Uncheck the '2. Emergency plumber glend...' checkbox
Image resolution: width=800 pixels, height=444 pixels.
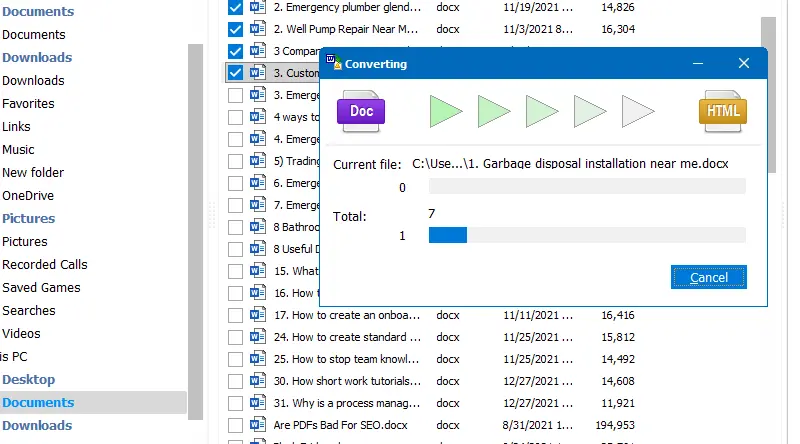coord(235,7)
